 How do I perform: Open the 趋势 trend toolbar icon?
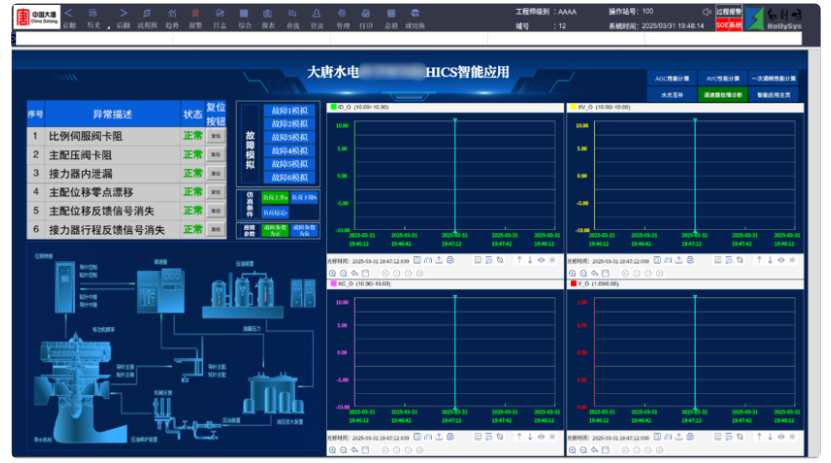(172, 13)
